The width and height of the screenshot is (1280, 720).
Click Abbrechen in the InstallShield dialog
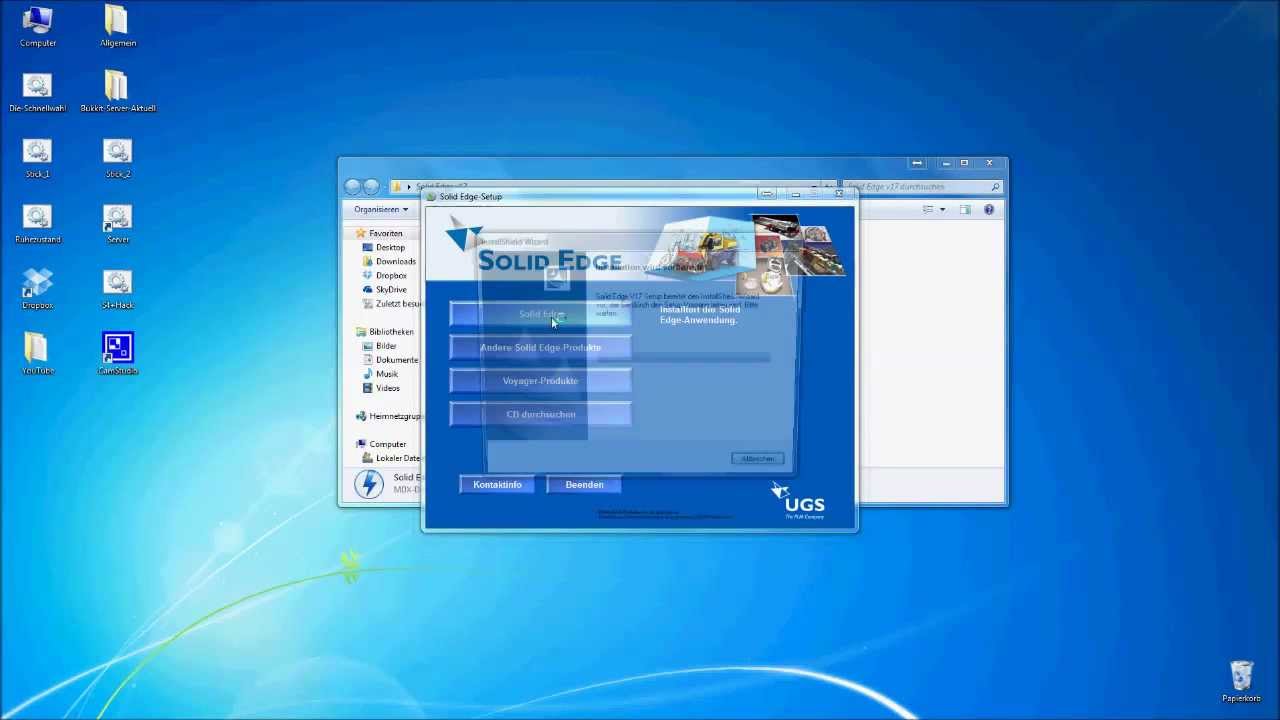click(758, 458)
